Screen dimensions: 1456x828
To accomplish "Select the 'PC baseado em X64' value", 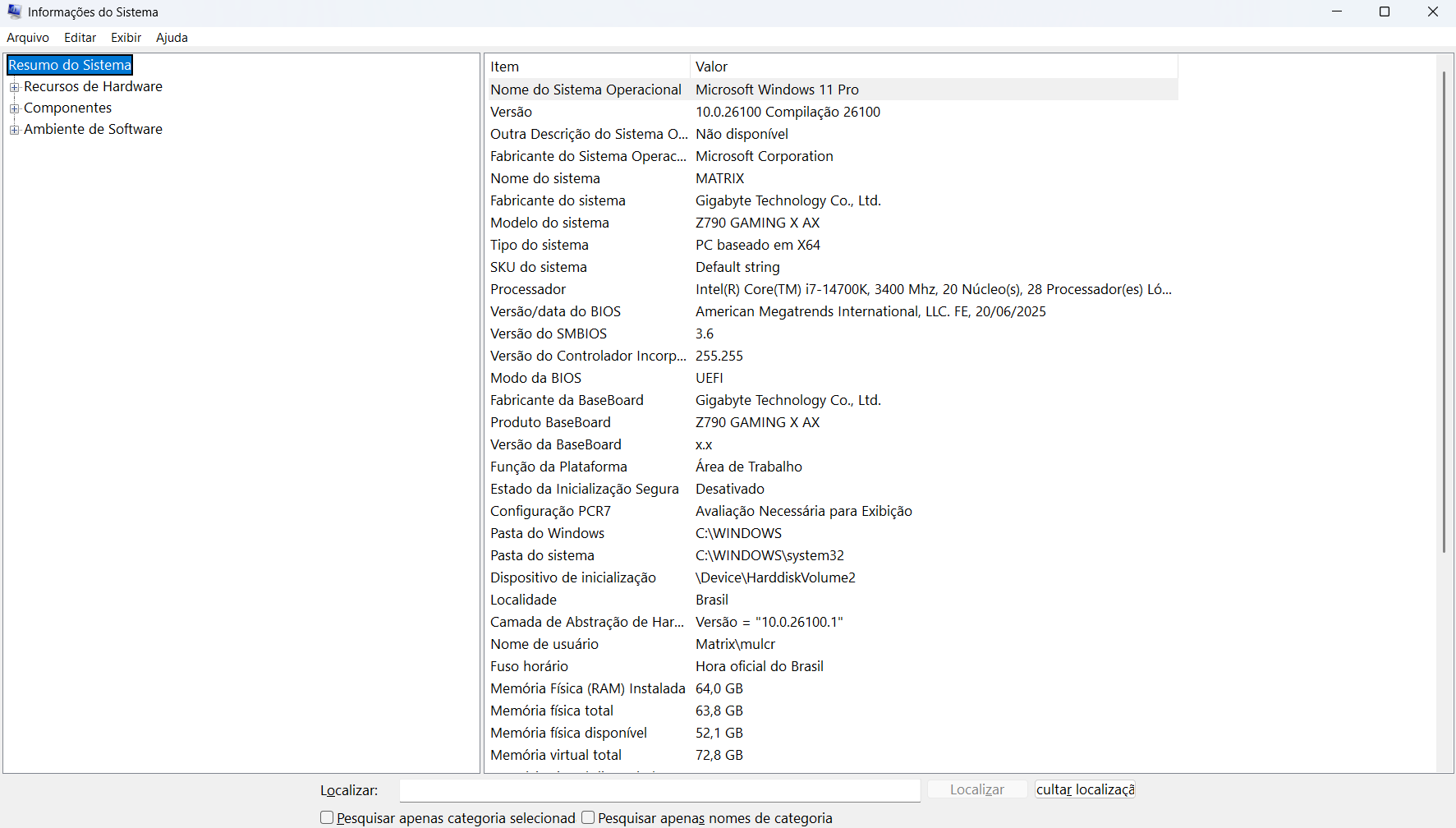I will (757, 245).
